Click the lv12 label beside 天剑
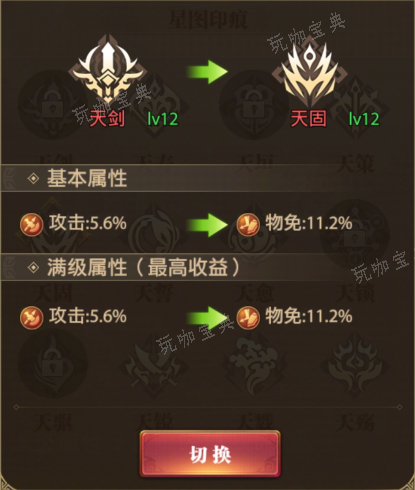 pyautogui.click(x=163, y=119)
